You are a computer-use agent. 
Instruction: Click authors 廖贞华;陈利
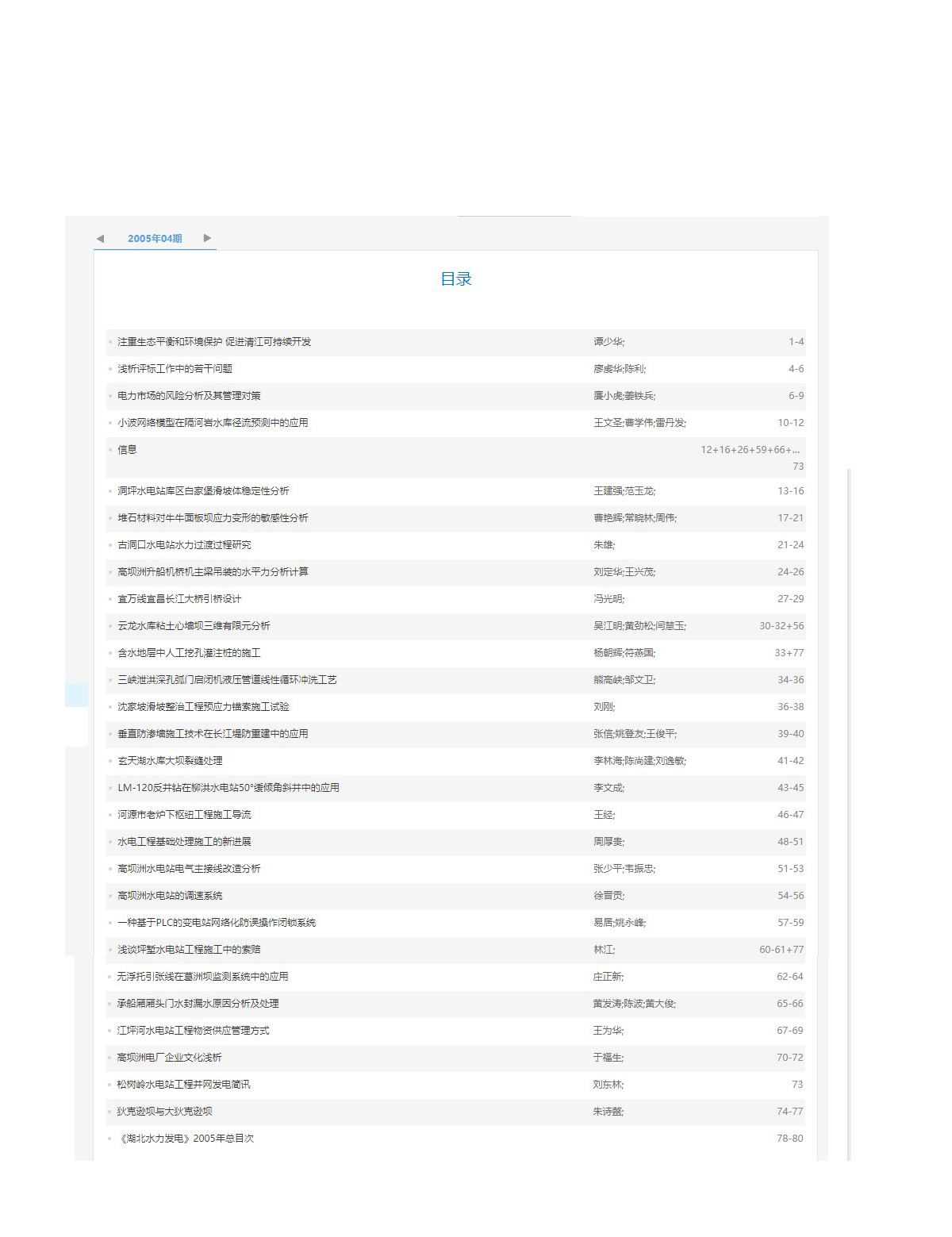tap(620, 369)
